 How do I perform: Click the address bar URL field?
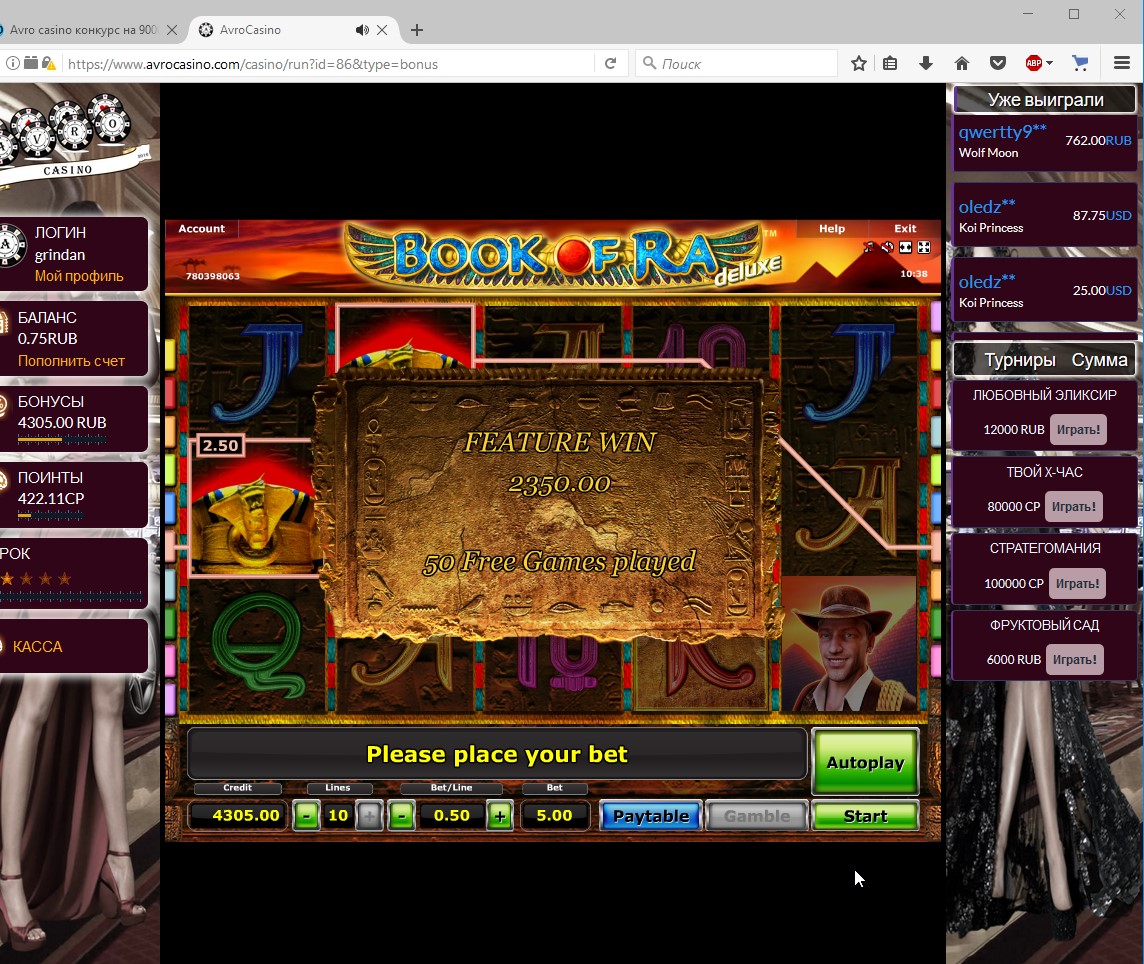[x=328, y=64]
